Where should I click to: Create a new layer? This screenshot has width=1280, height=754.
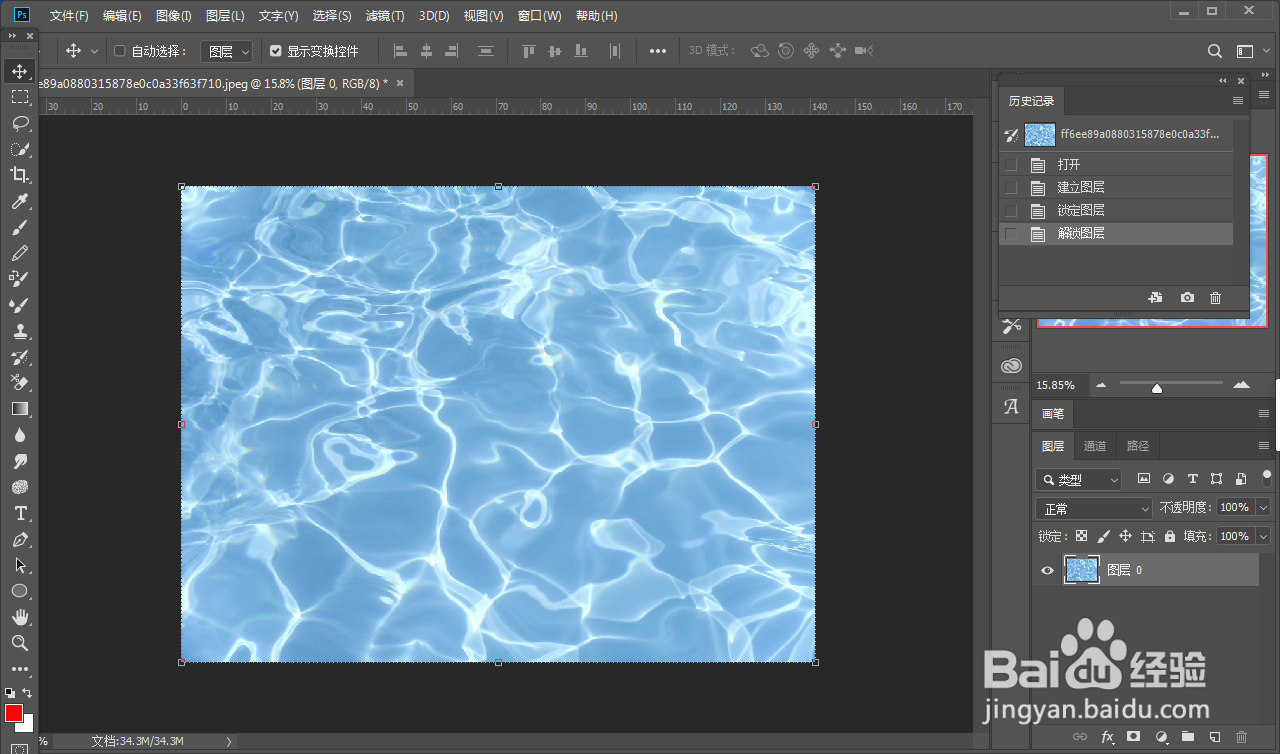coord(1215,737)
